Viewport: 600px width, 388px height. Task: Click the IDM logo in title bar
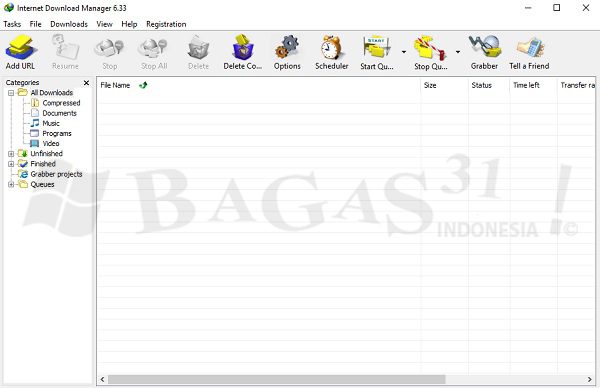tap(8, 8)
